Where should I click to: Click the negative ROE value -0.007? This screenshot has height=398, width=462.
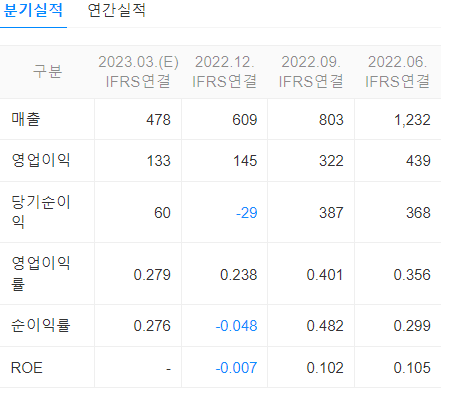(236, 368)
